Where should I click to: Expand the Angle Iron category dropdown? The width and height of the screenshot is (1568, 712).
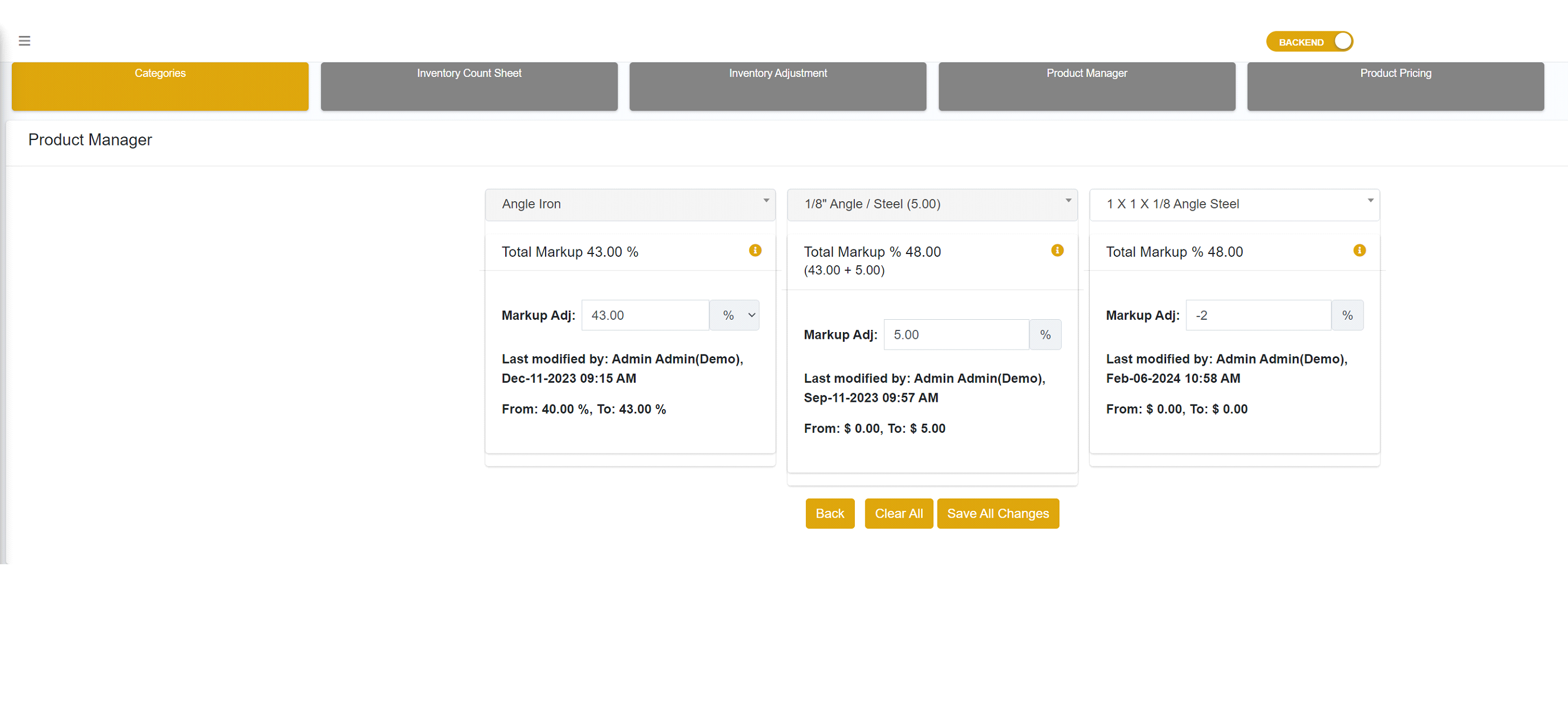point(630,205)
